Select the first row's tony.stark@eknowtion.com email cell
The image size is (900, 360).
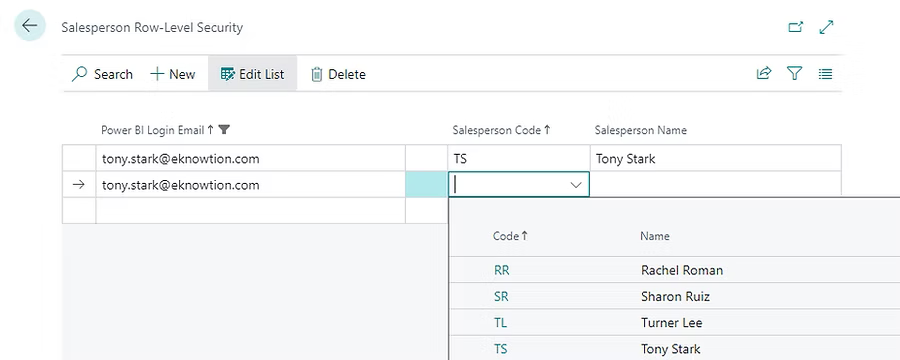click(250, 158)
